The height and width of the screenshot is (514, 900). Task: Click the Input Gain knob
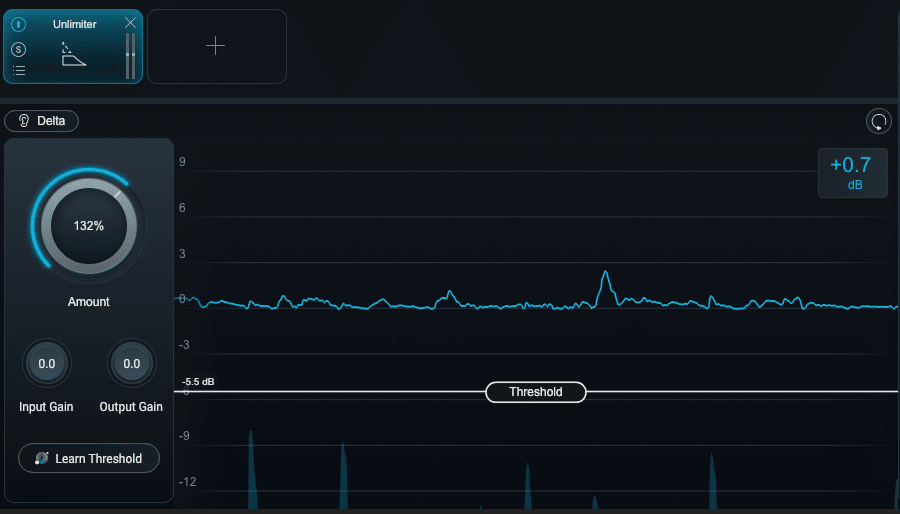tap(47, 364)
